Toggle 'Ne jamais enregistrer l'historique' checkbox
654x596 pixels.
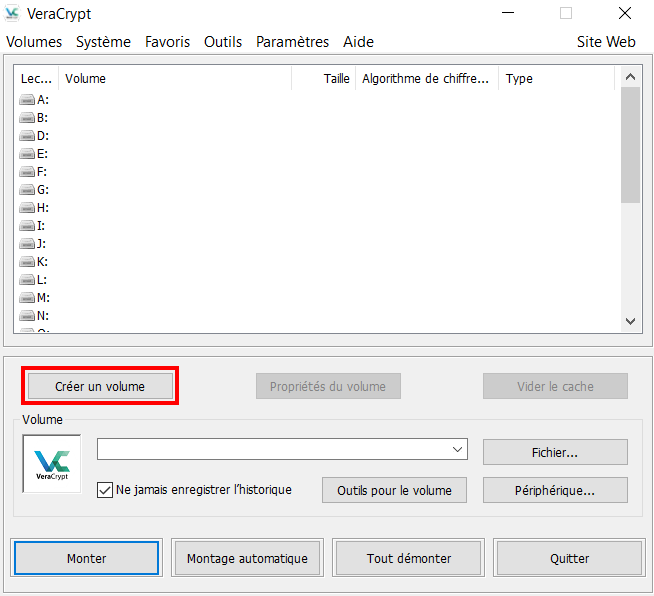click(x=105, y=490)
